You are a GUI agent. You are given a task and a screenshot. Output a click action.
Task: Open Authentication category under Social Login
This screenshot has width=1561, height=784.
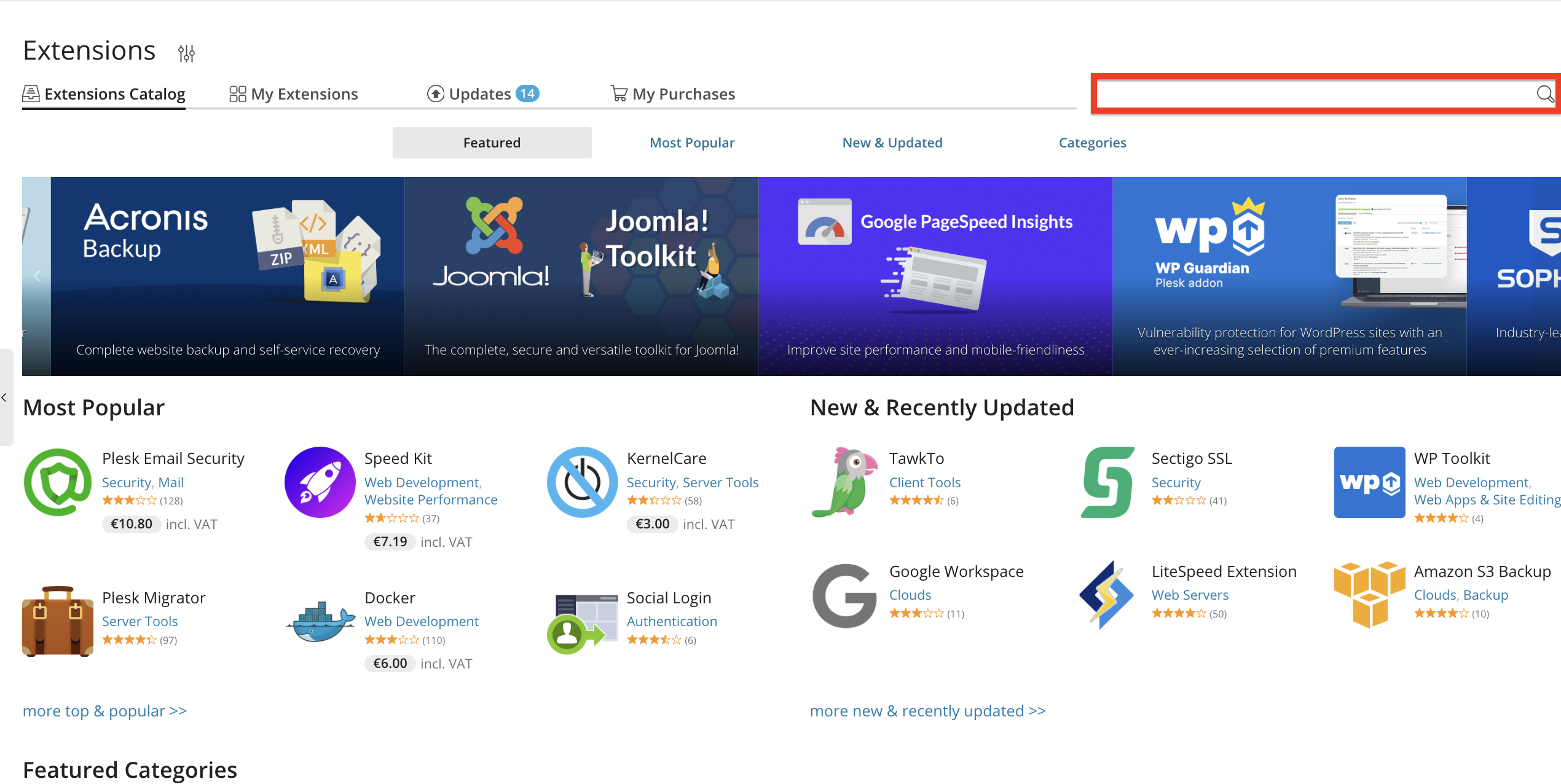(x=672, y=621)
